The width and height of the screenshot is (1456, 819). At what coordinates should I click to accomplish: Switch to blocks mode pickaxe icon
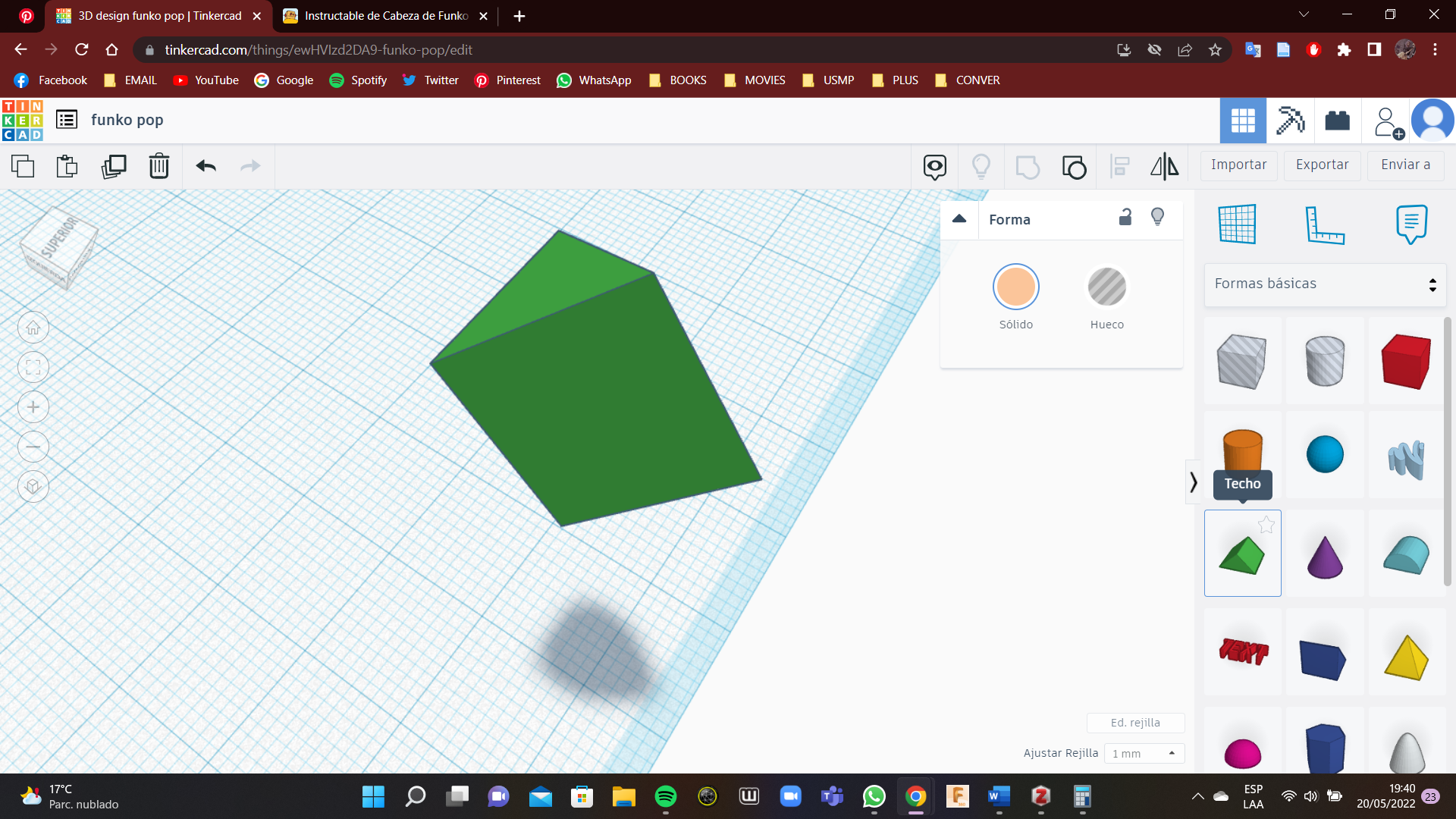pos(1290,120)
